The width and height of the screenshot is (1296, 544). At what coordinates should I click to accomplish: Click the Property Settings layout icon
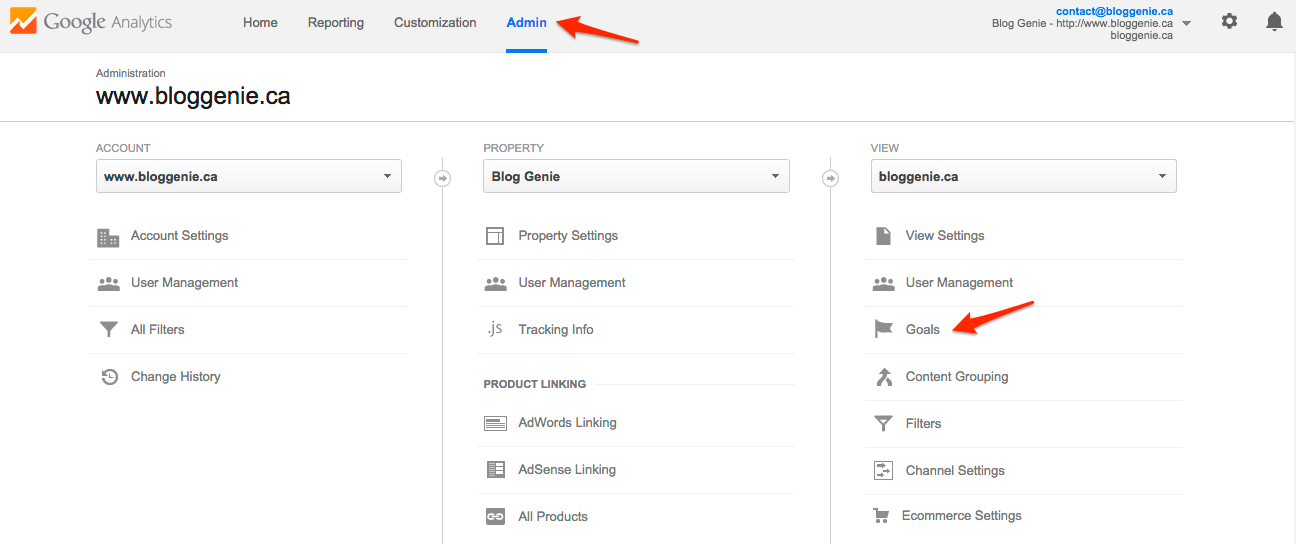click(495, 236)
